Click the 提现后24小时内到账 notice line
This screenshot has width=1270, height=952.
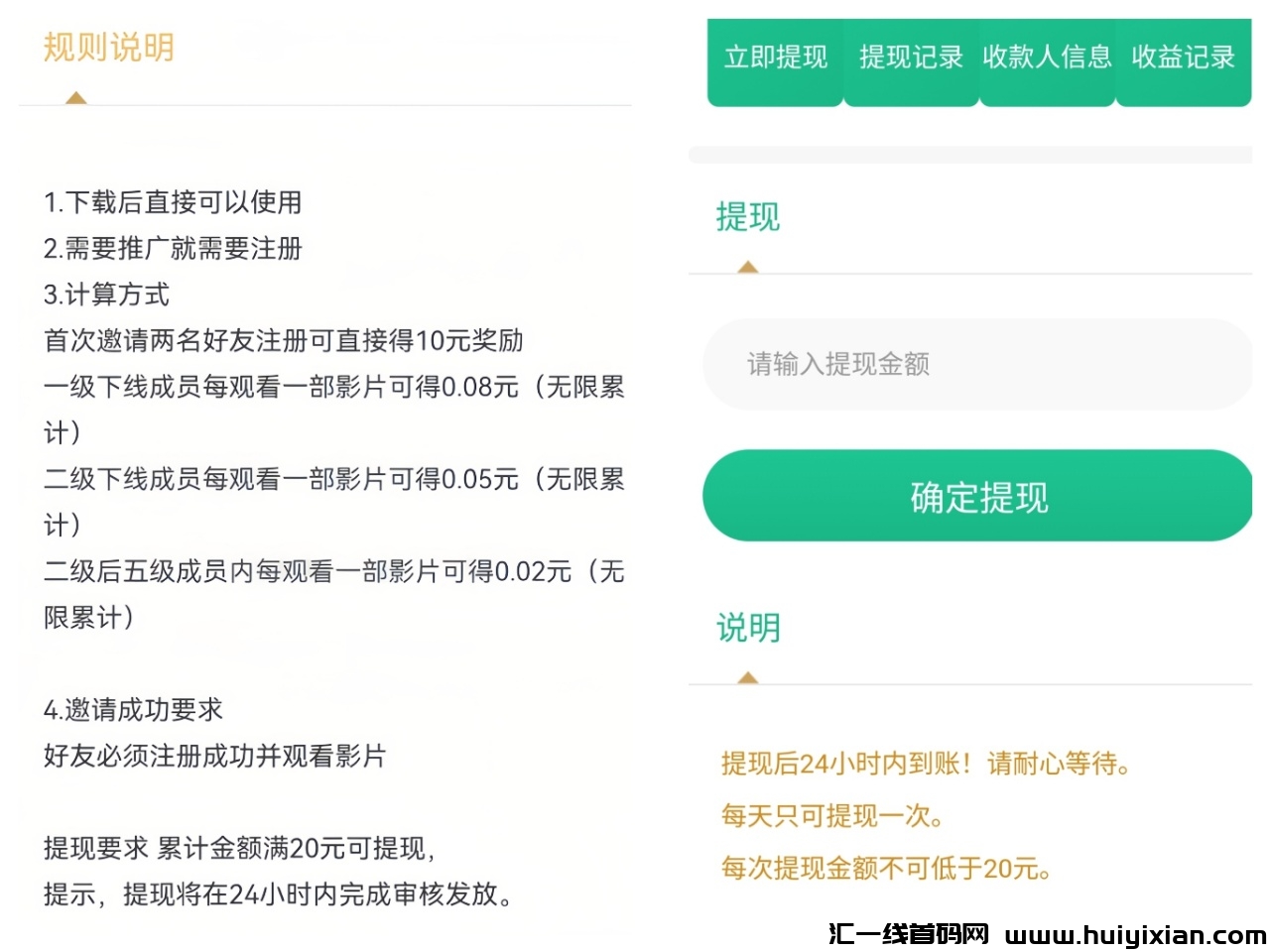(925, 764)
